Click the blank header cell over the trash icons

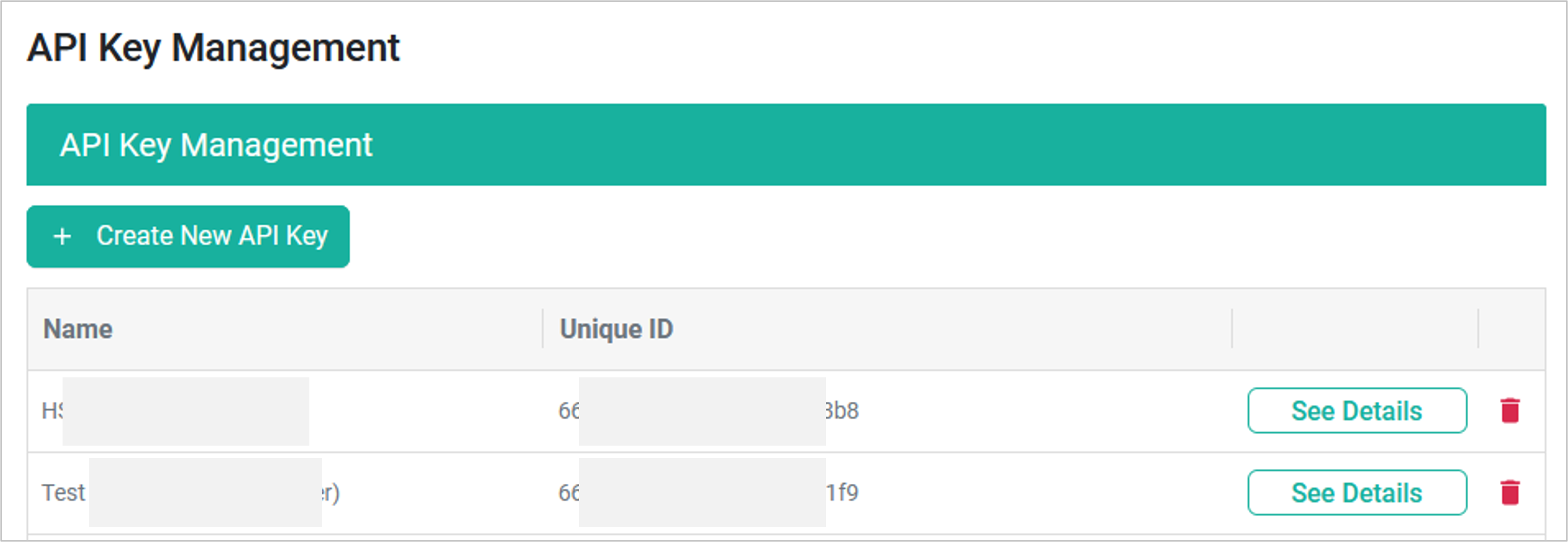(1512, 329)
